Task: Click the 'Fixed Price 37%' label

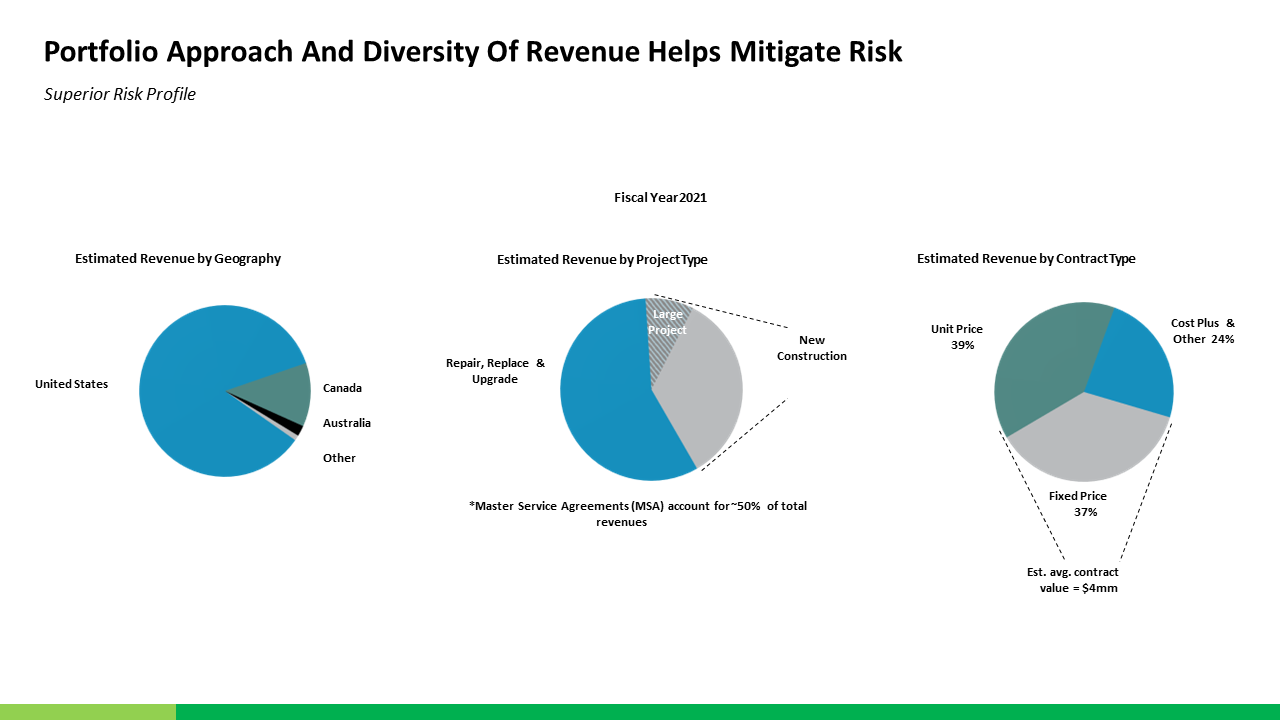Action: [1078, 504]
